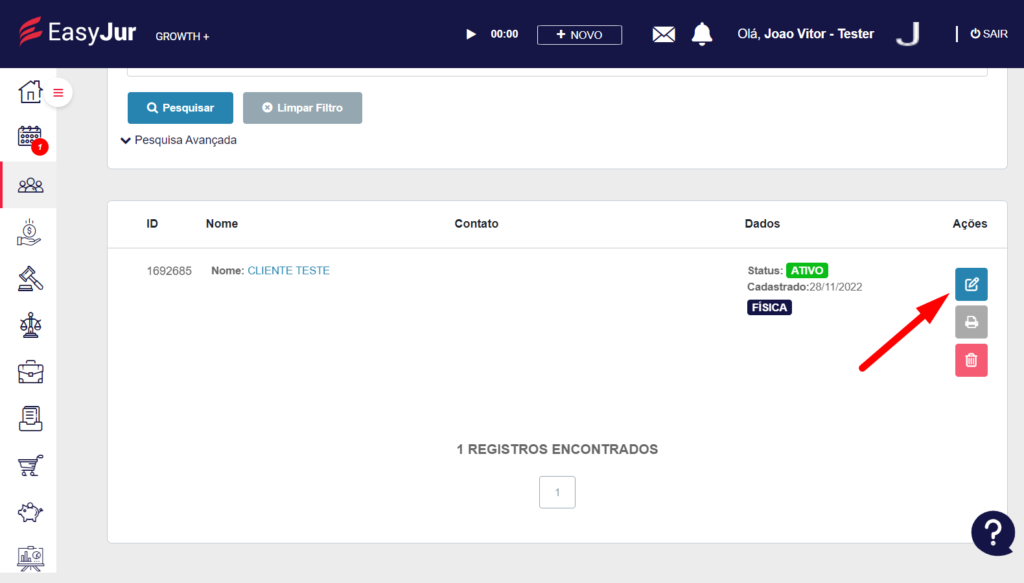This screenshot has width=1024, height=583.
Task: Click record ID 1692685
Action: pyautogui.click(x=169, y=271)
